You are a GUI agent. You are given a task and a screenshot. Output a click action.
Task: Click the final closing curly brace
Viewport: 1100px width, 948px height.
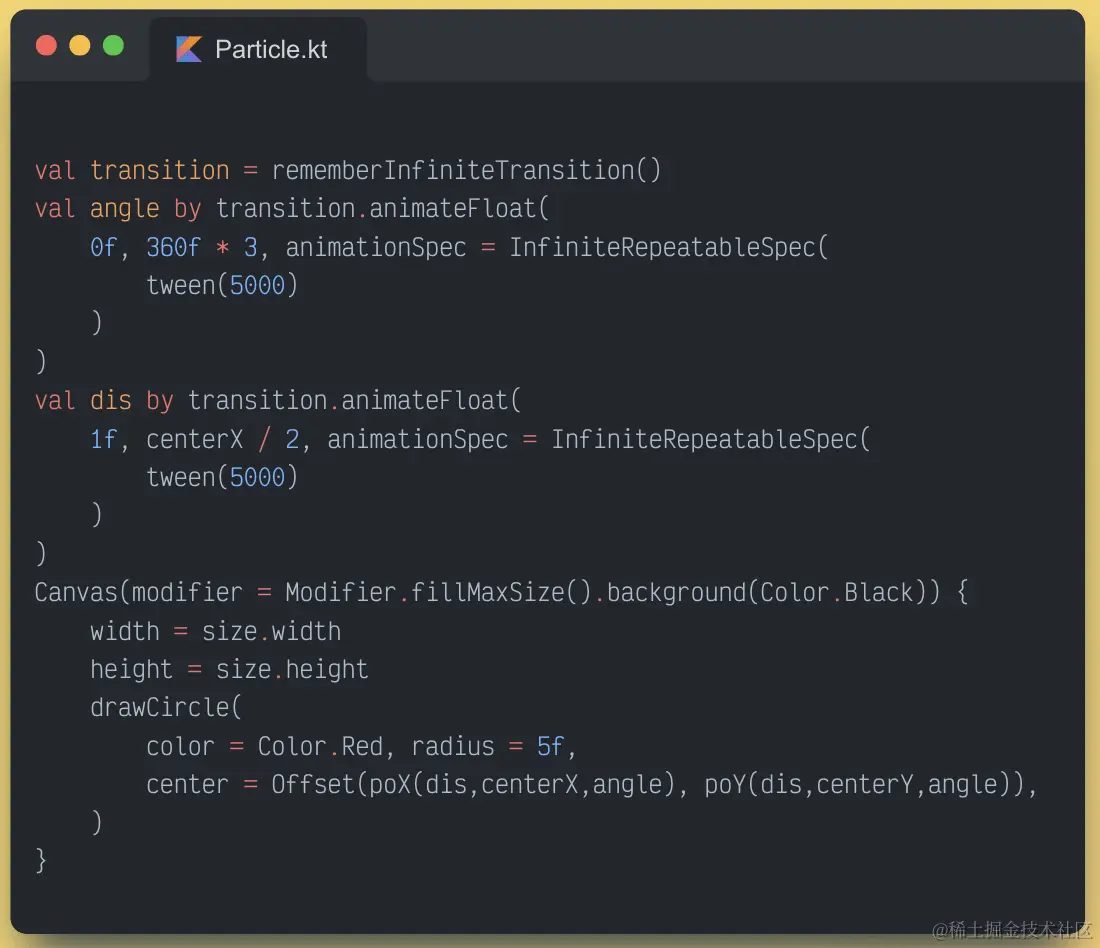(x=41, y=860)
